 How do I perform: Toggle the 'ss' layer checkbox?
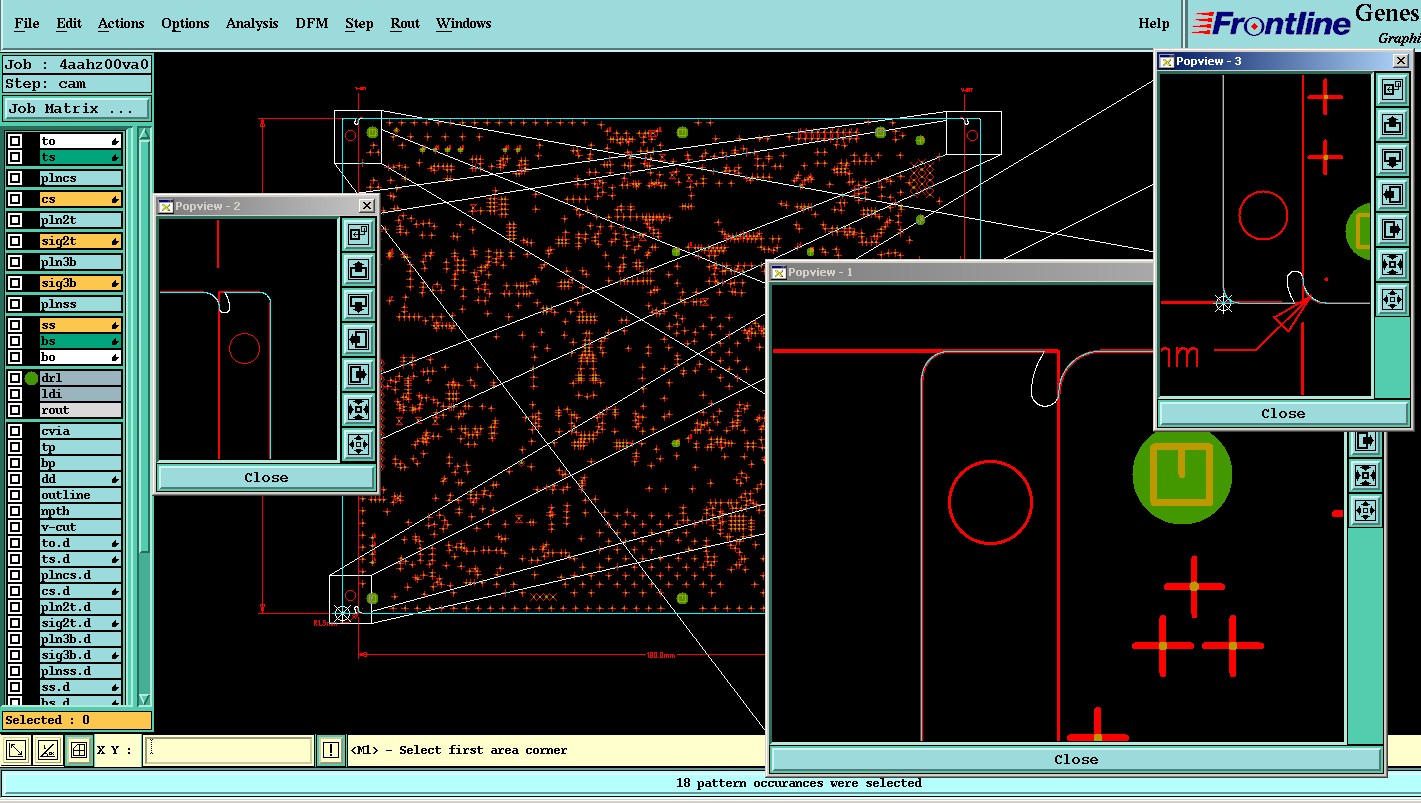click(x=15, y=325)
